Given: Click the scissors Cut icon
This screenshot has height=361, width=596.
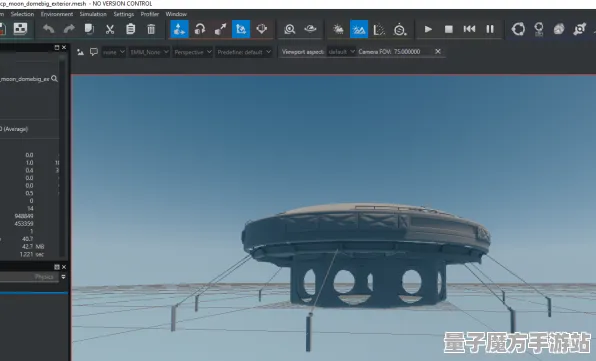Looking at the screenshot, I should 110,29.
